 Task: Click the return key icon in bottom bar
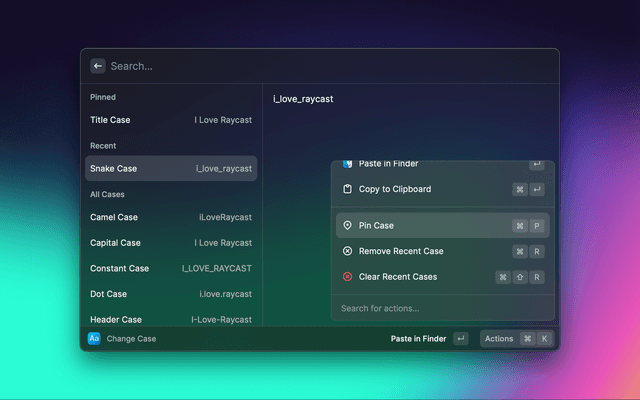tap(460, 339)
